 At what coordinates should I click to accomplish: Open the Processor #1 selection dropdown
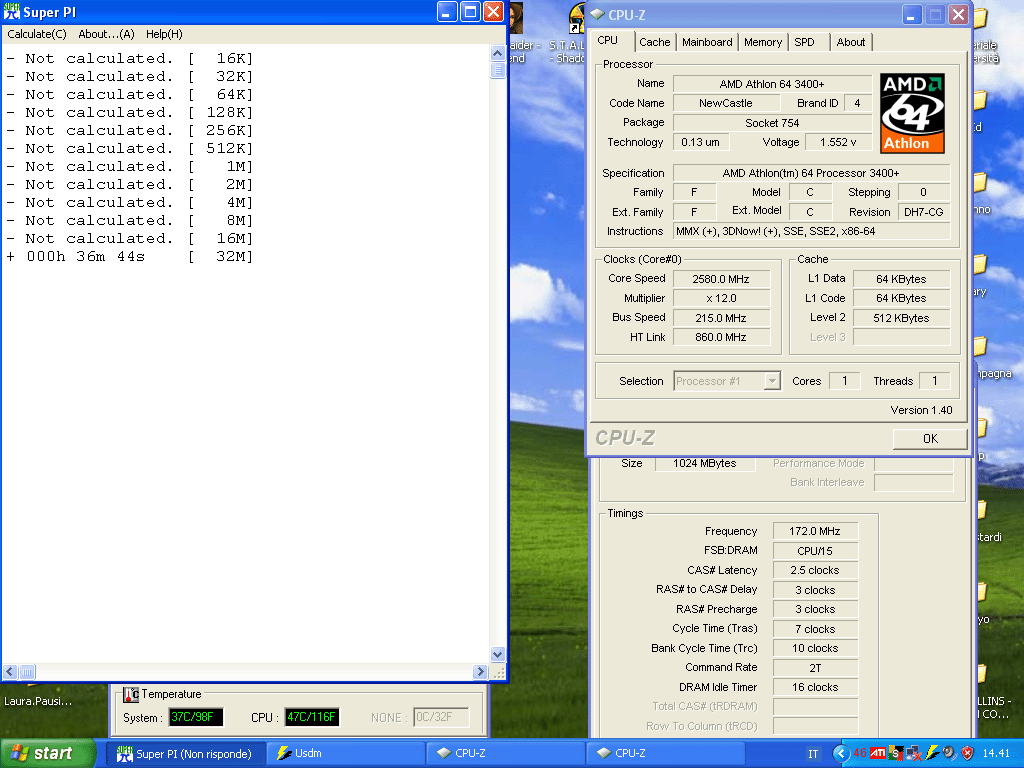[x=727, y=381]
